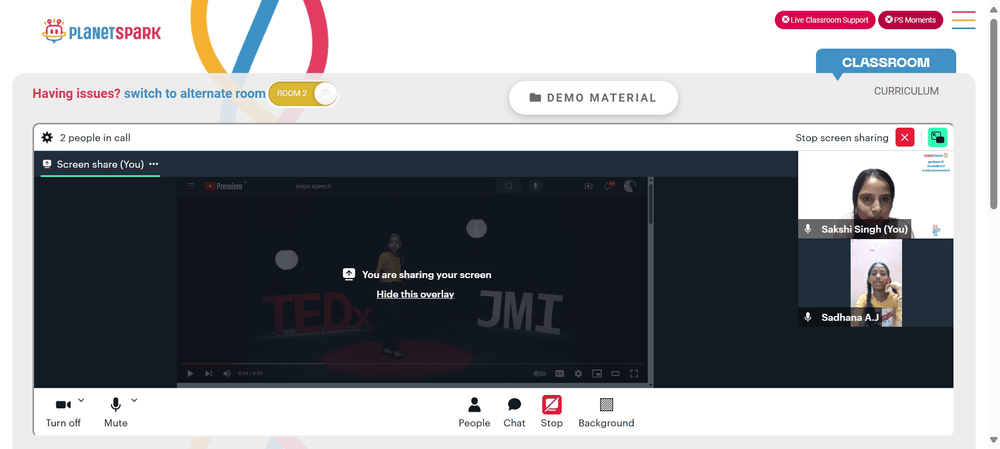Screen dimensions: 1000x449
Task: Toggle the ROOM 2 alternate room switch
Action: point(303,94)
